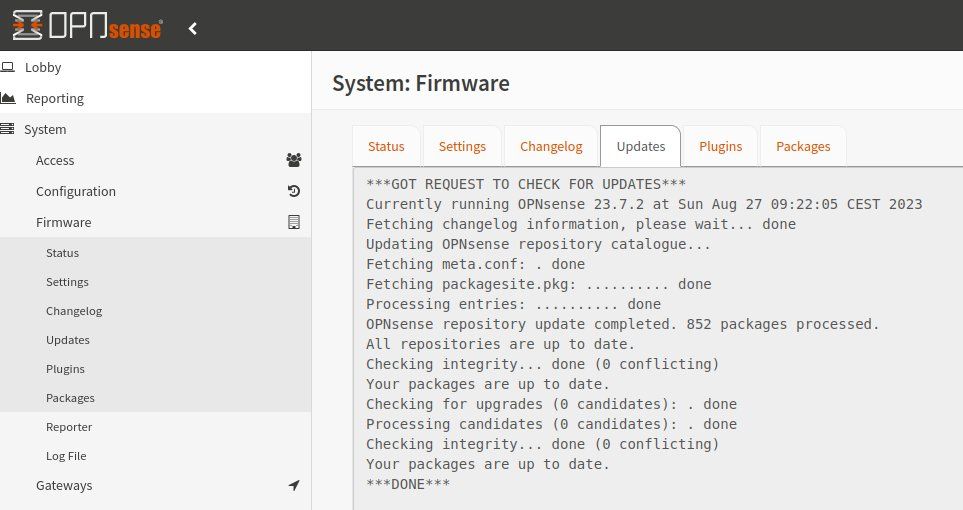Click the Access users group icon
963x510 pixels.
pos(294,160)
